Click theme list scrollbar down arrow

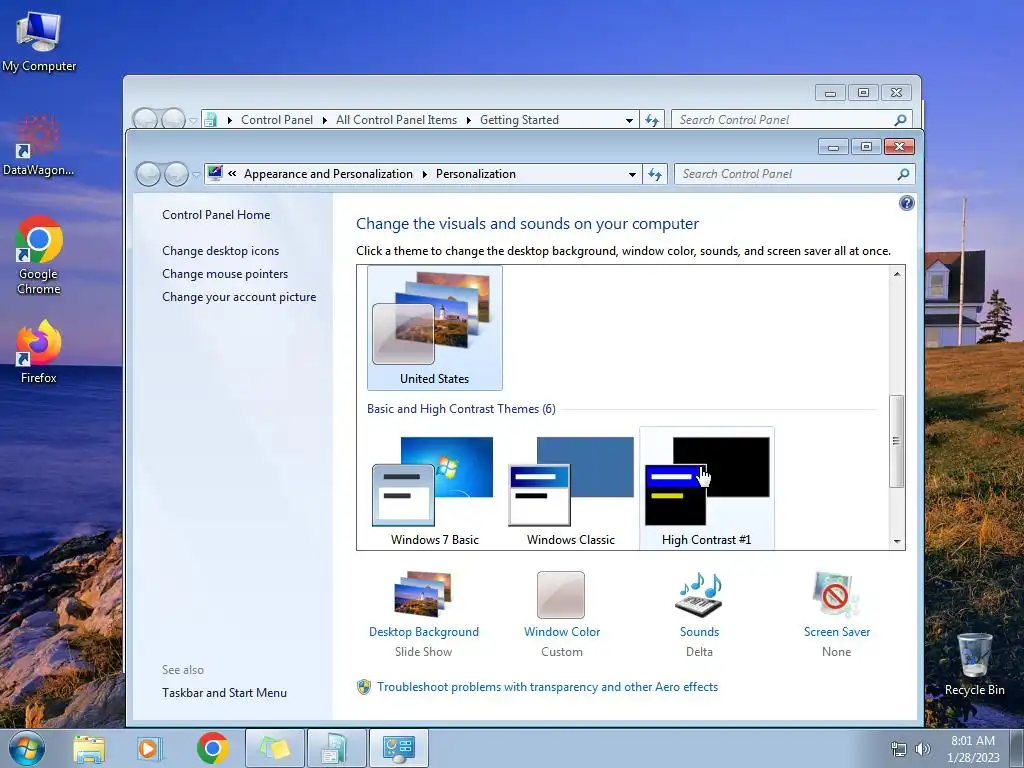897,541
